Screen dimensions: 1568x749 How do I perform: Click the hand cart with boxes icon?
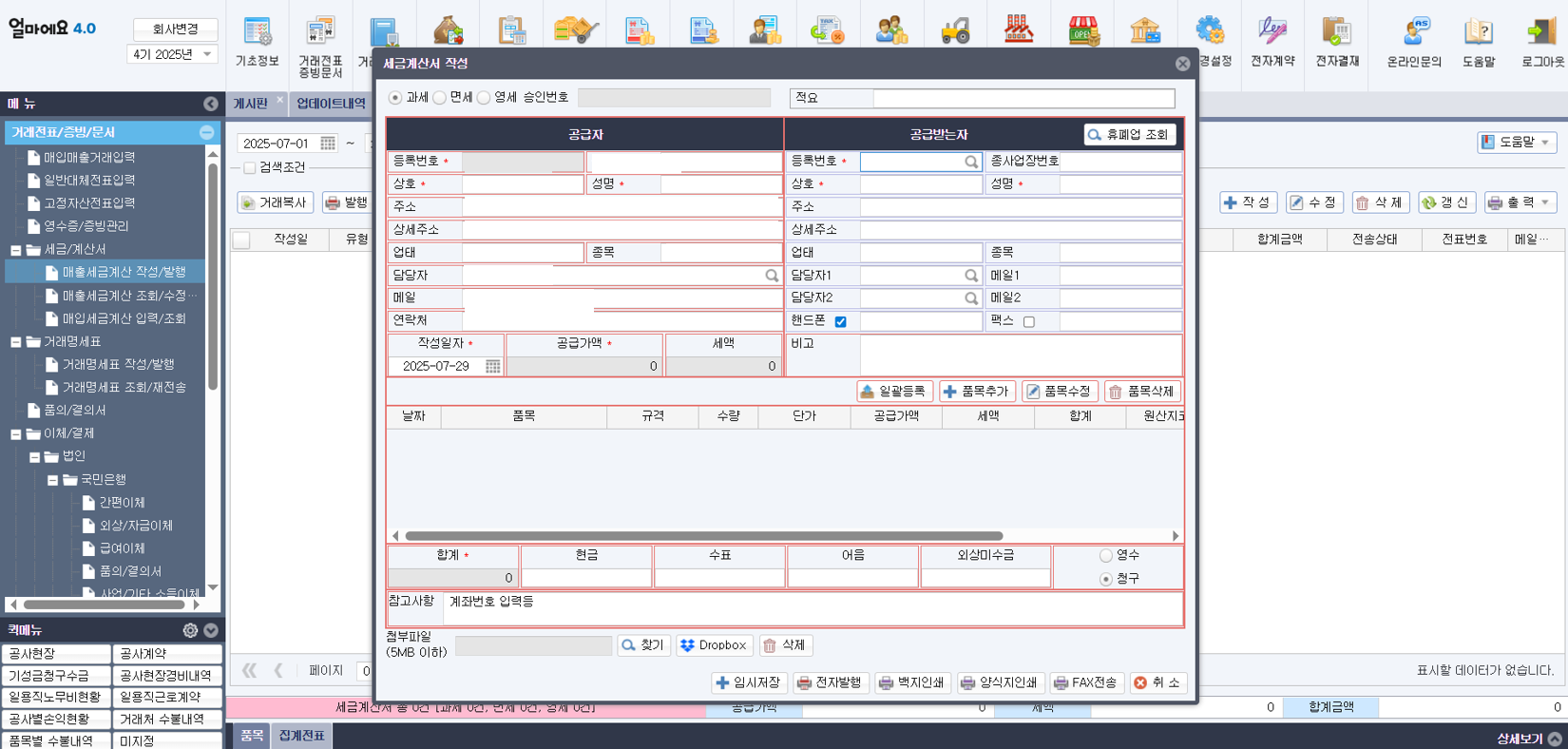575,30
